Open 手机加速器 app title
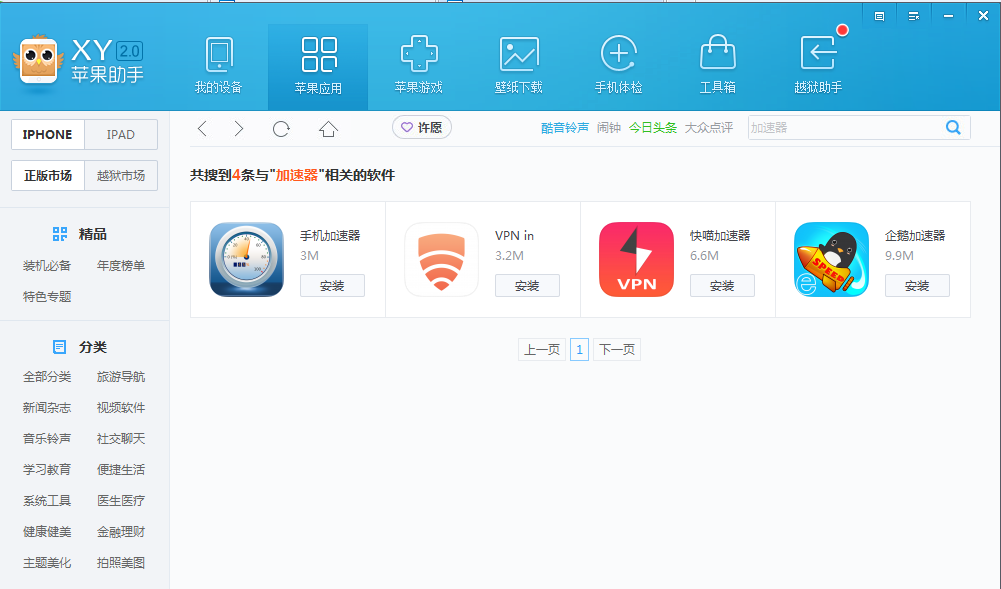 point(330,235)
